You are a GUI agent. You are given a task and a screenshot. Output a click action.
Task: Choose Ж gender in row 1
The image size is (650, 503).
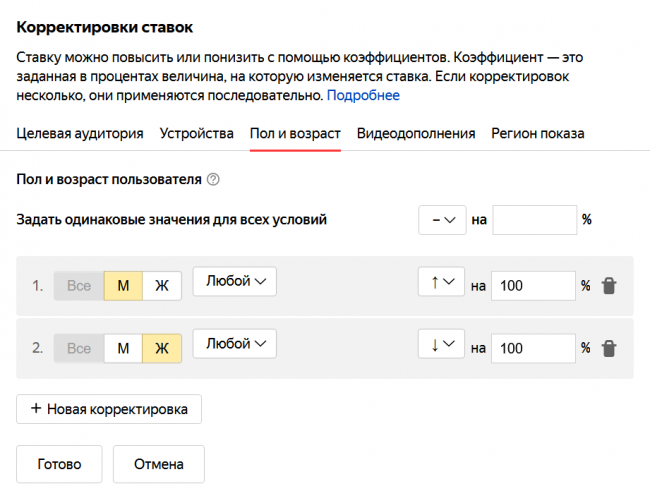pos(161,286)
